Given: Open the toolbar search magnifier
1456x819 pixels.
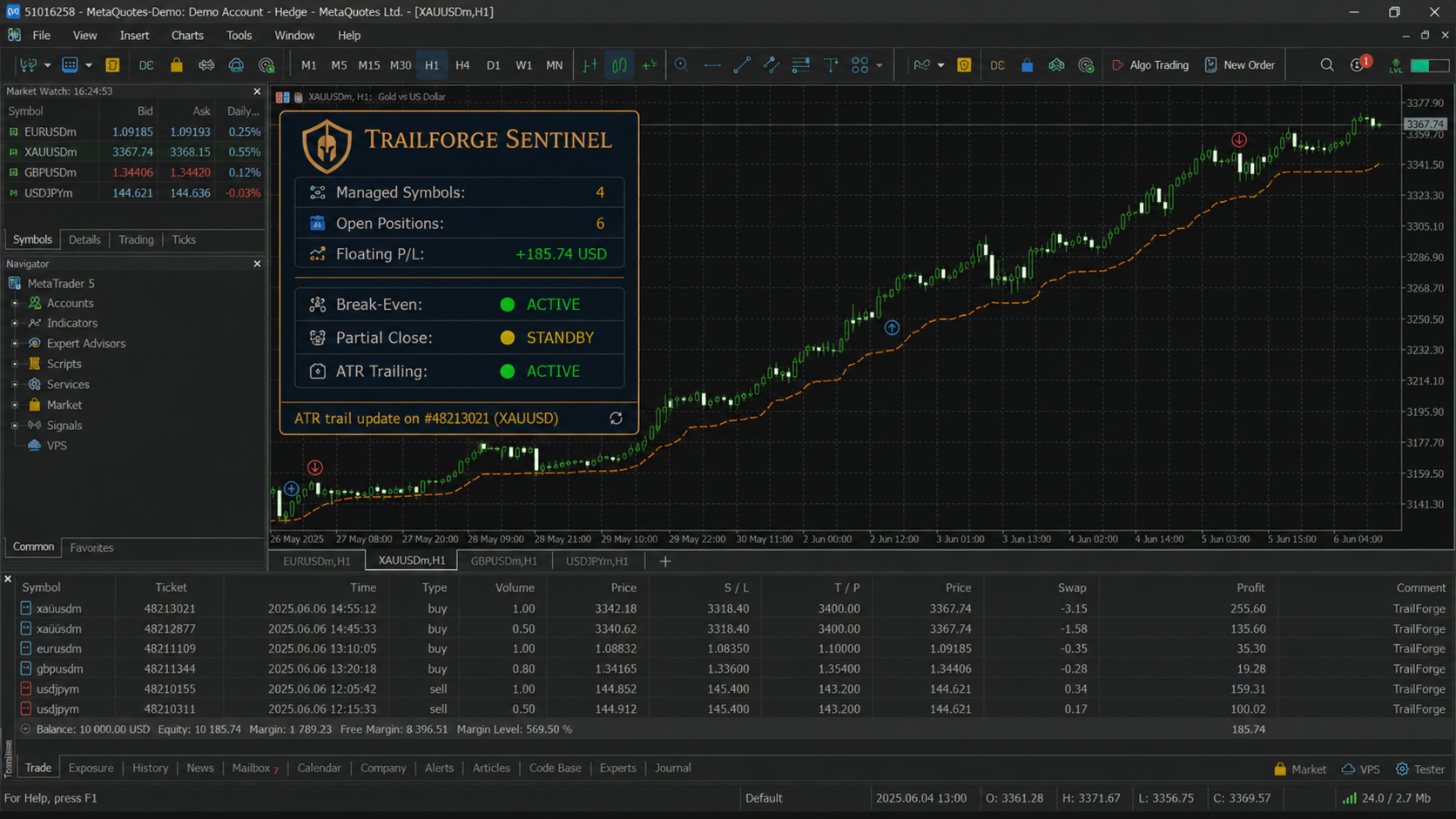Looking at the screenshot, I should [1327, 65].
